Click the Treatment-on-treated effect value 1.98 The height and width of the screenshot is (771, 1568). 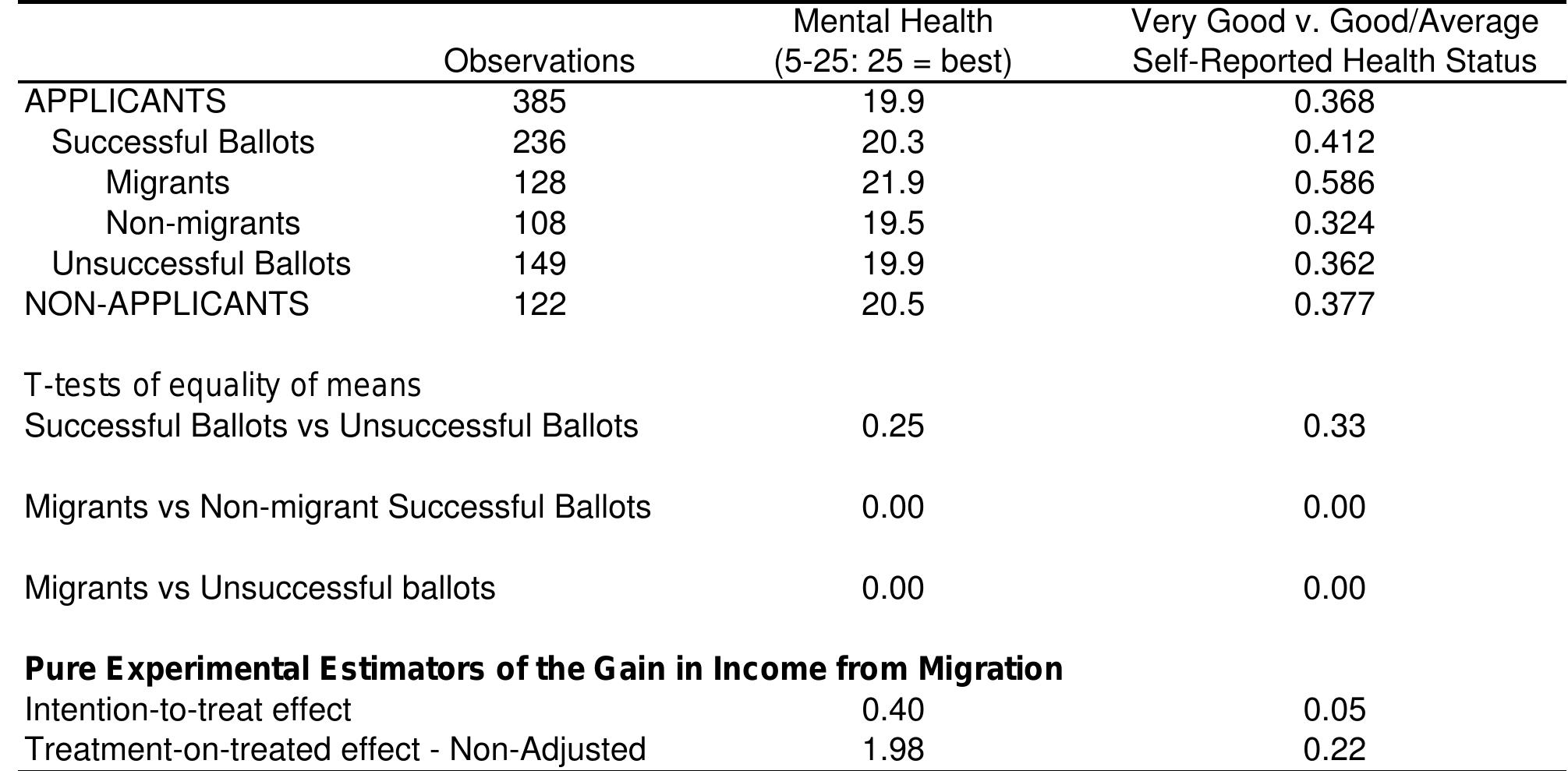(892, 750)
